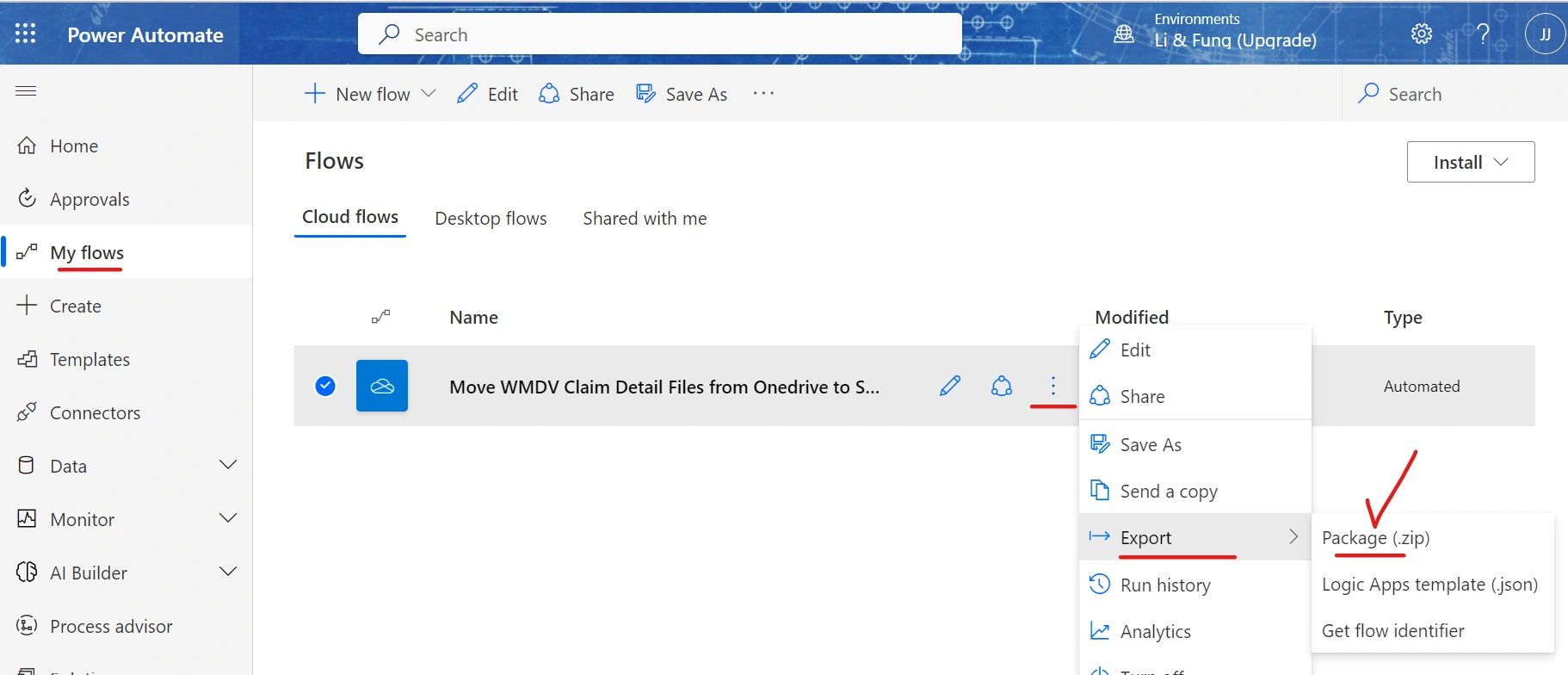Choose Run history from context menu
The image size is (1568, 675).
point(1164,585)
